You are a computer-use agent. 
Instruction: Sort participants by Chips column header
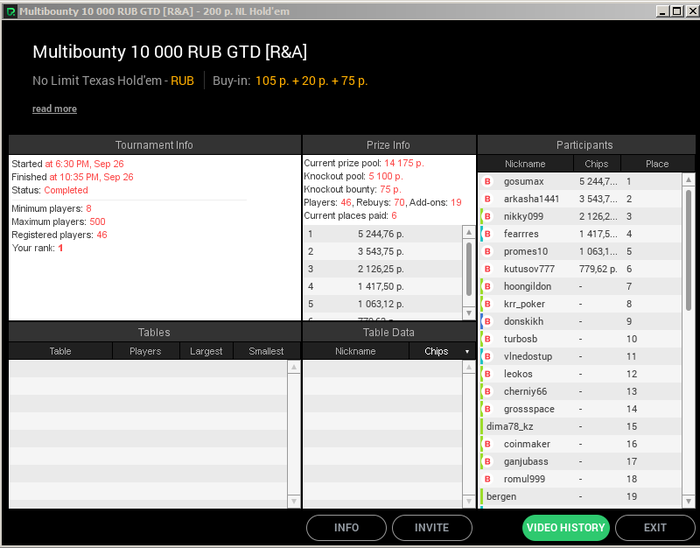point(596,164)
